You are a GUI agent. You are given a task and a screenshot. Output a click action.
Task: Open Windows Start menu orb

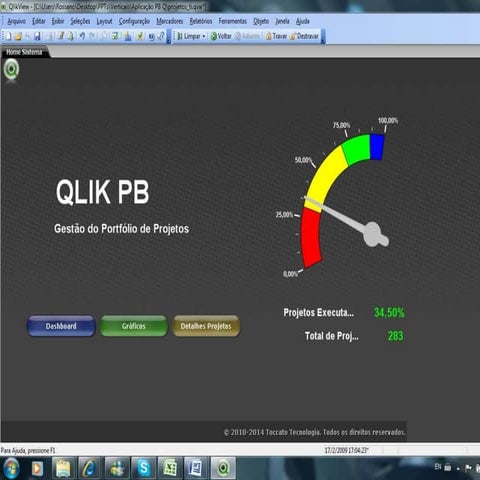point(11,468)
